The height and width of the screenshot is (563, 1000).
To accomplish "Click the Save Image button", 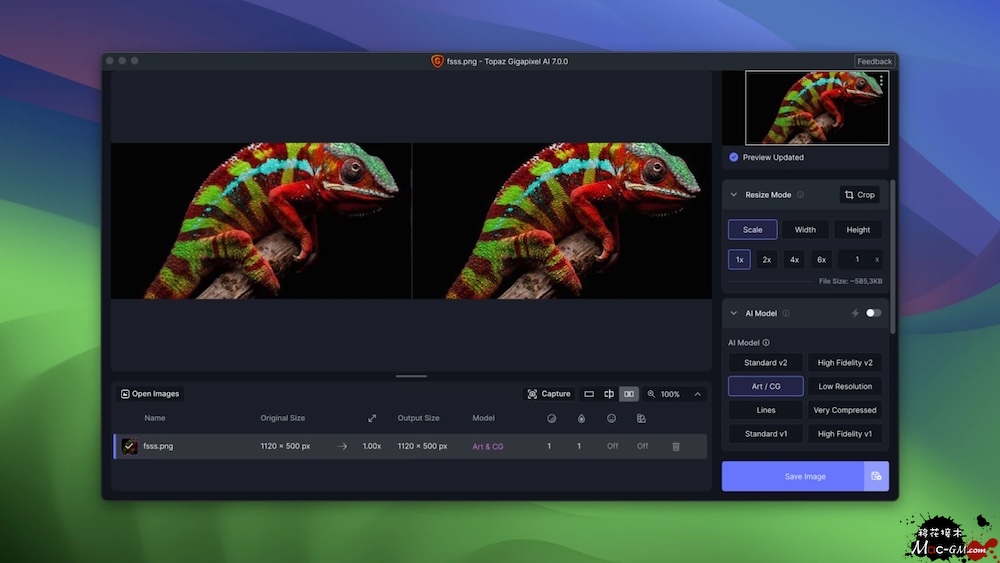I will 793,476.
